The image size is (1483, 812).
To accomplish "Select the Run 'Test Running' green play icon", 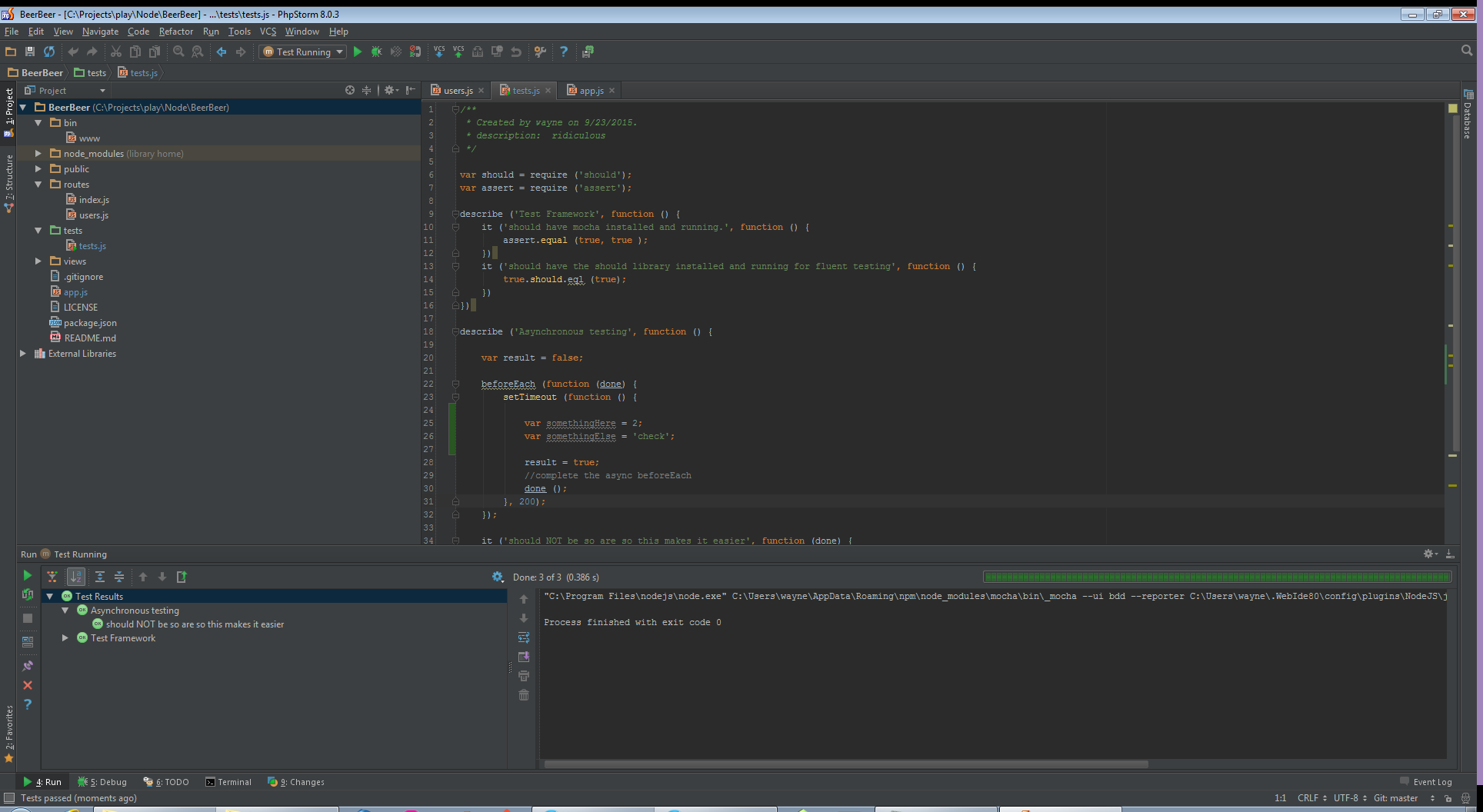I will pos(358,52).
